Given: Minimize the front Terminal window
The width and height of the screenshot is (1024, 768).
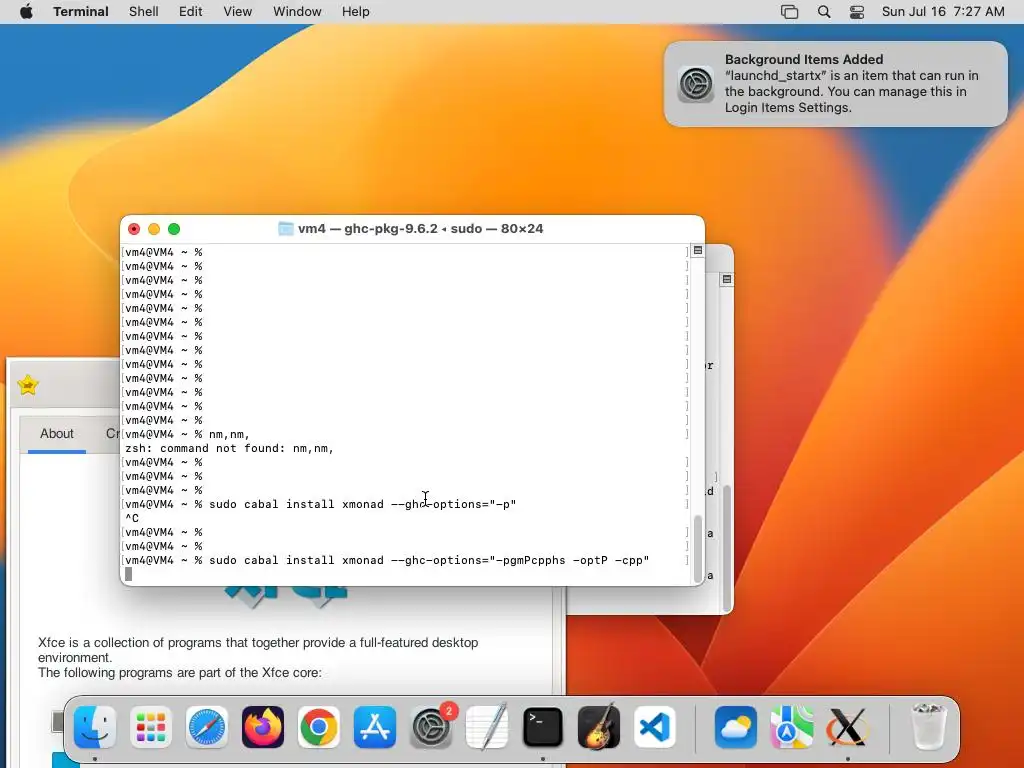Looking at the screenshot, I should (x=154, y=229).
